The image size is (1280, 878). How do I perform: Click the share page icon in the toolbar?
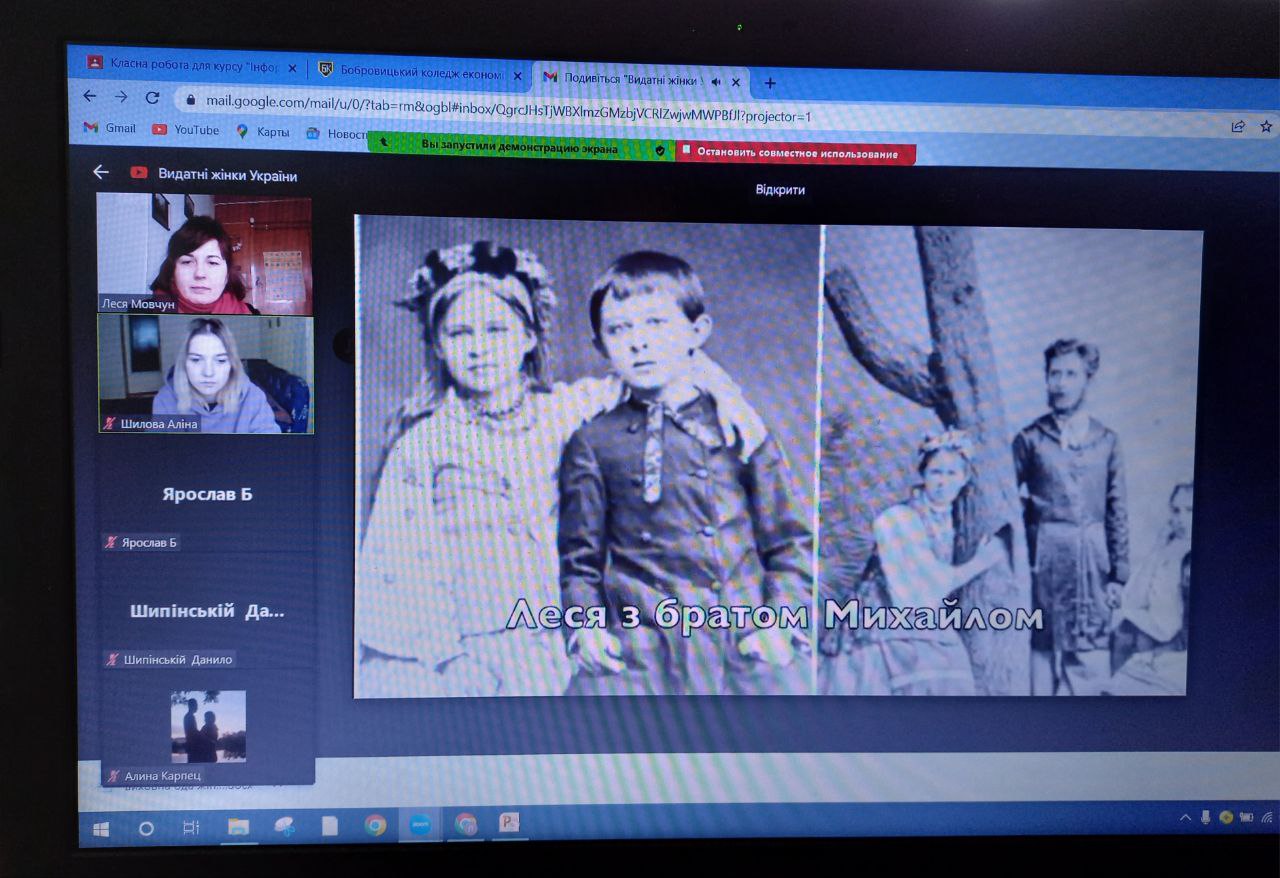[1238, 126]
